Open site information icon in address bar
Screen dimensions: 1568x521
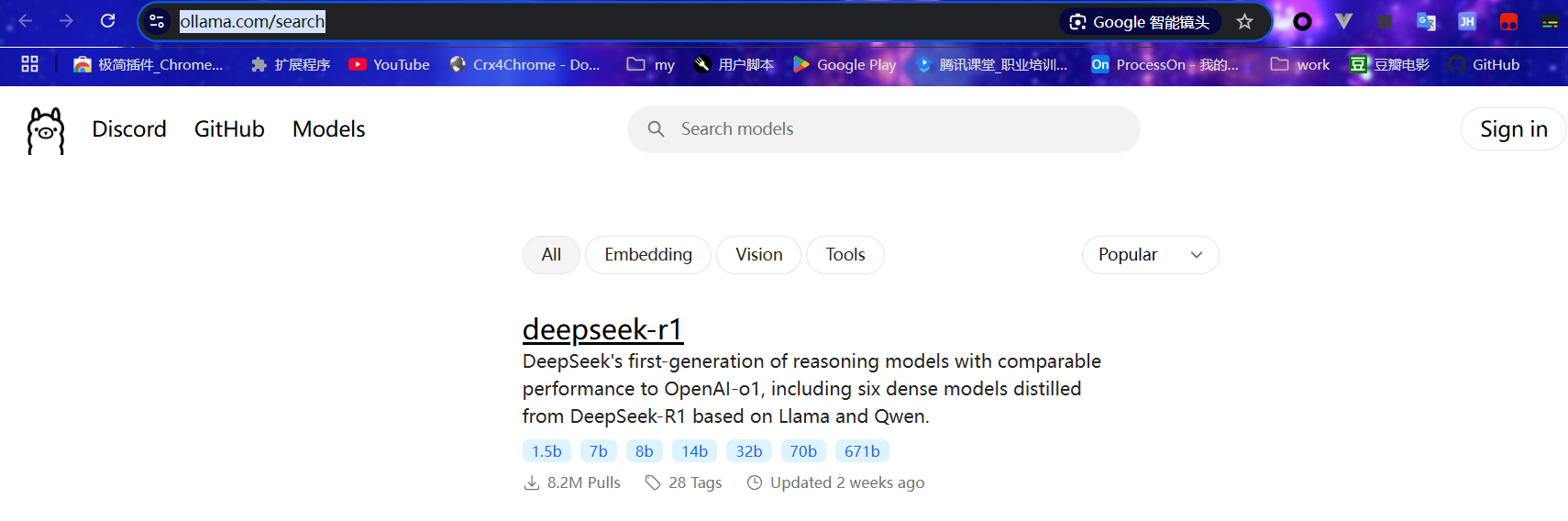click(157, 21)
